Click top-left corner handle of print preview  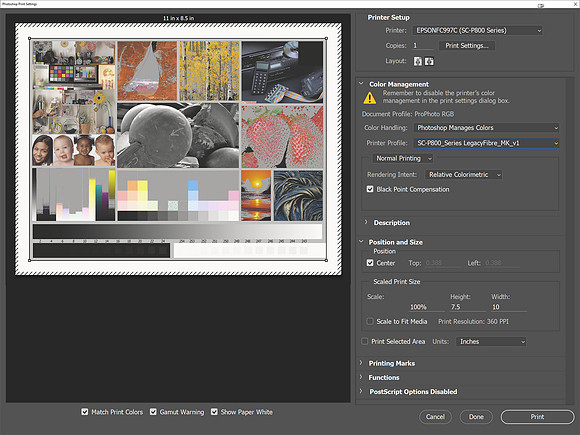30,38
